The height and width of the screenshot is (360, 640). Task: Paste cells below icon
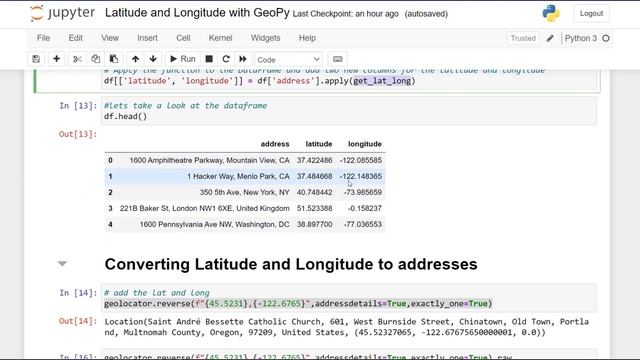coord(114,59)
